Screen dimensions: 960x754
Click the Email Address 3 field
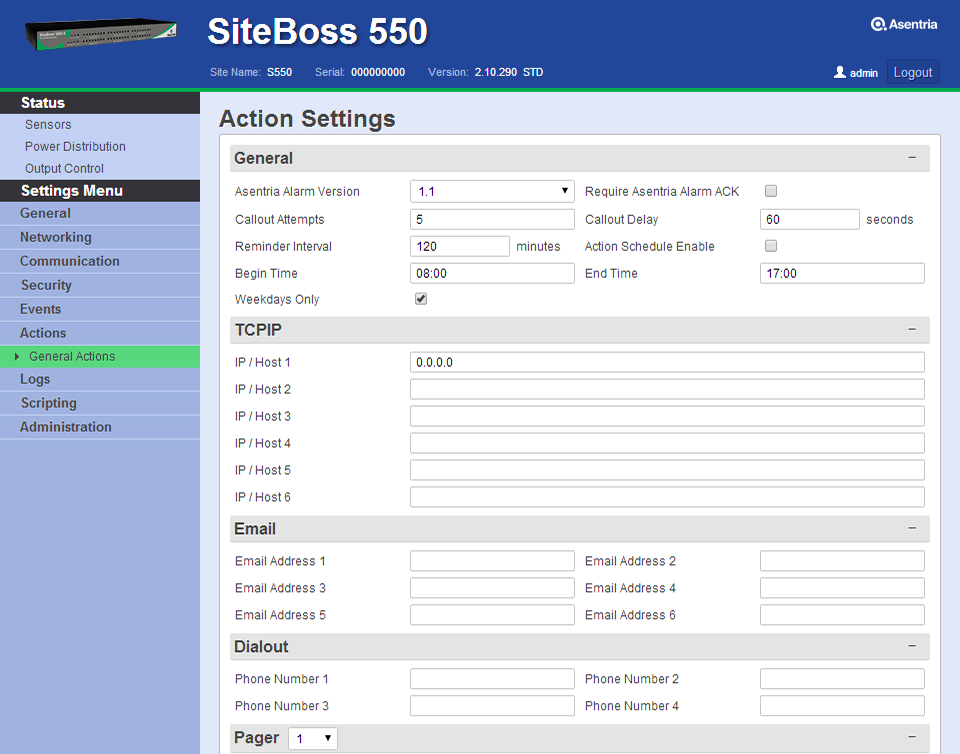coord(492,588)
